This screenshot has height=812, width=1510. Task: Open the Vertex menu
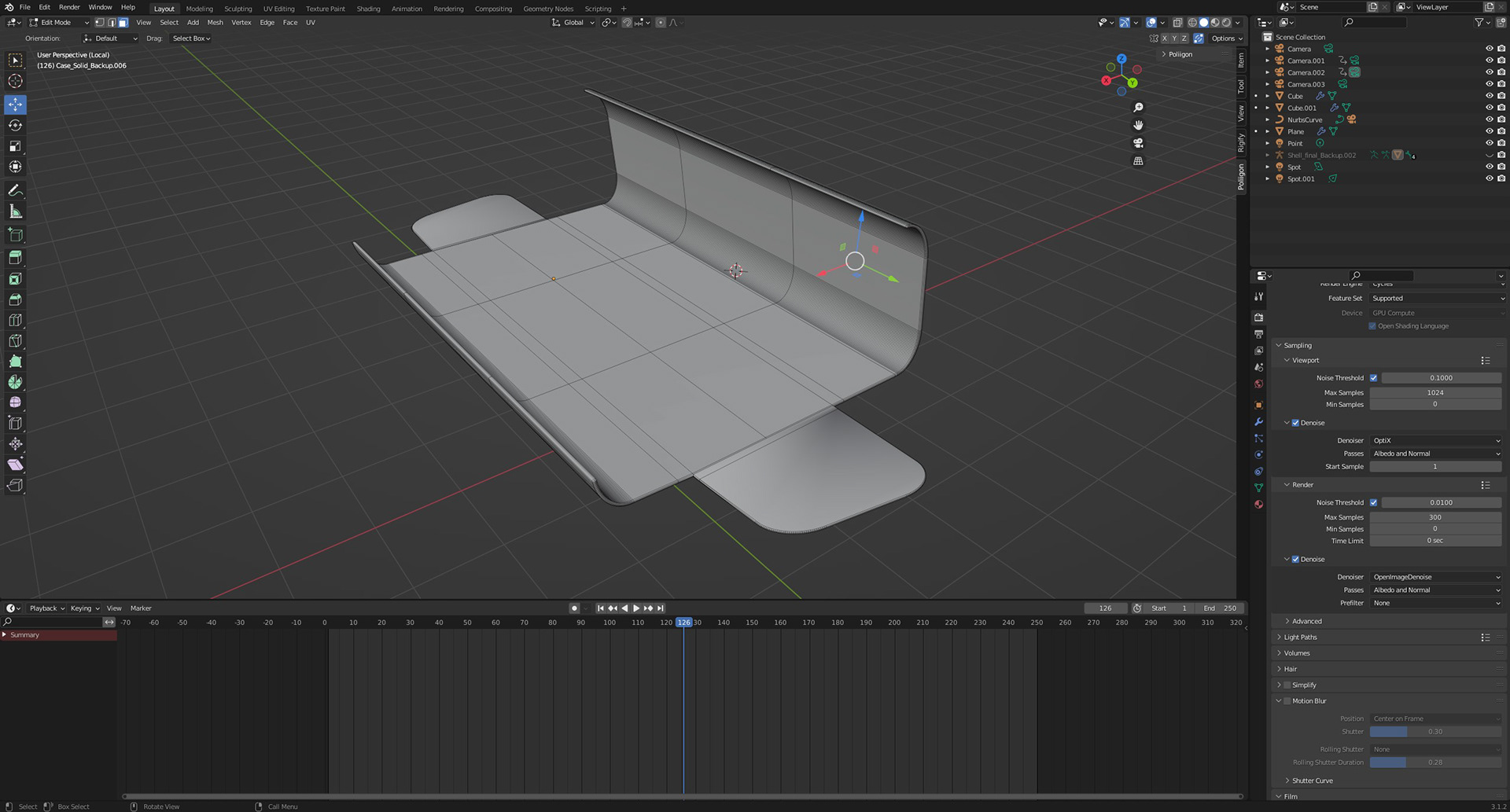pyautogui.click(x=241, y=23)
